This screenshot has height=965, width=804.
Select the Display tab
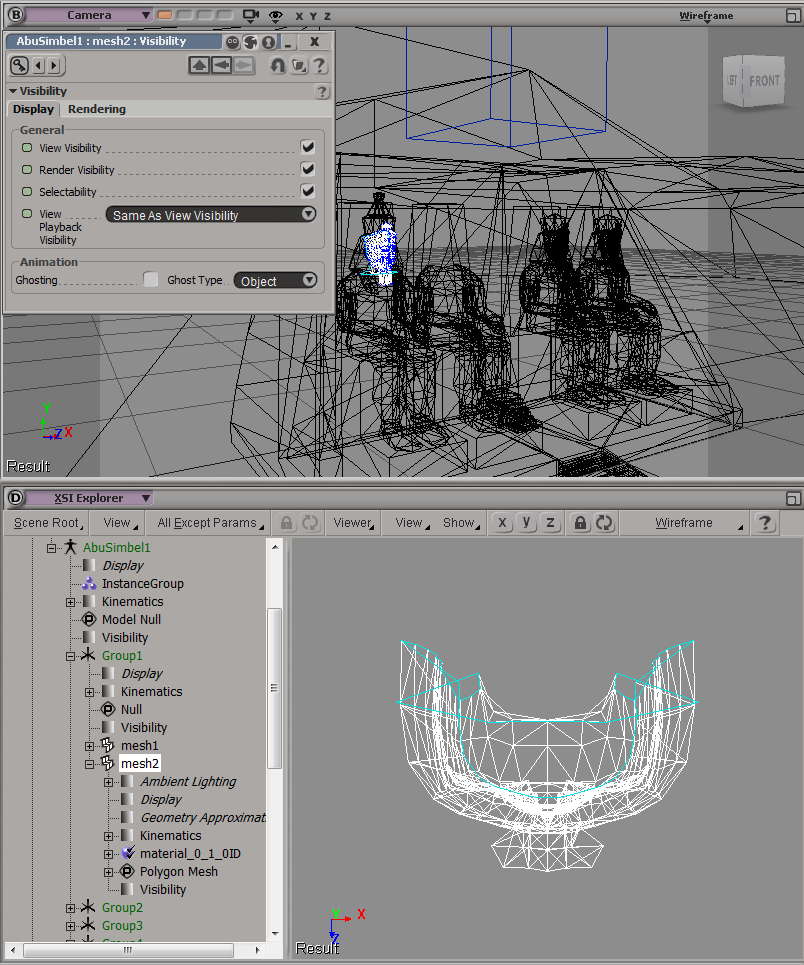(x=33, y=109)
